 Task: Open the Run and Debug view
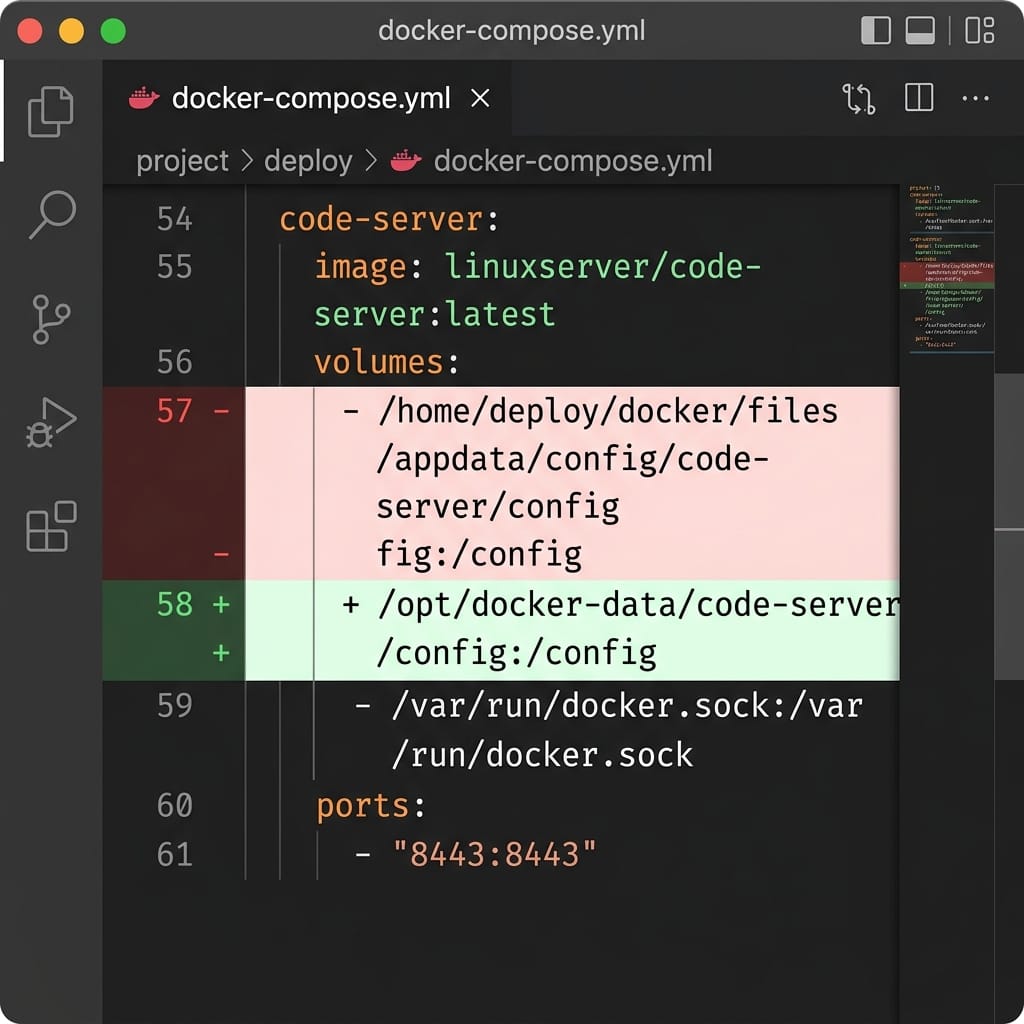click(51, 423)
